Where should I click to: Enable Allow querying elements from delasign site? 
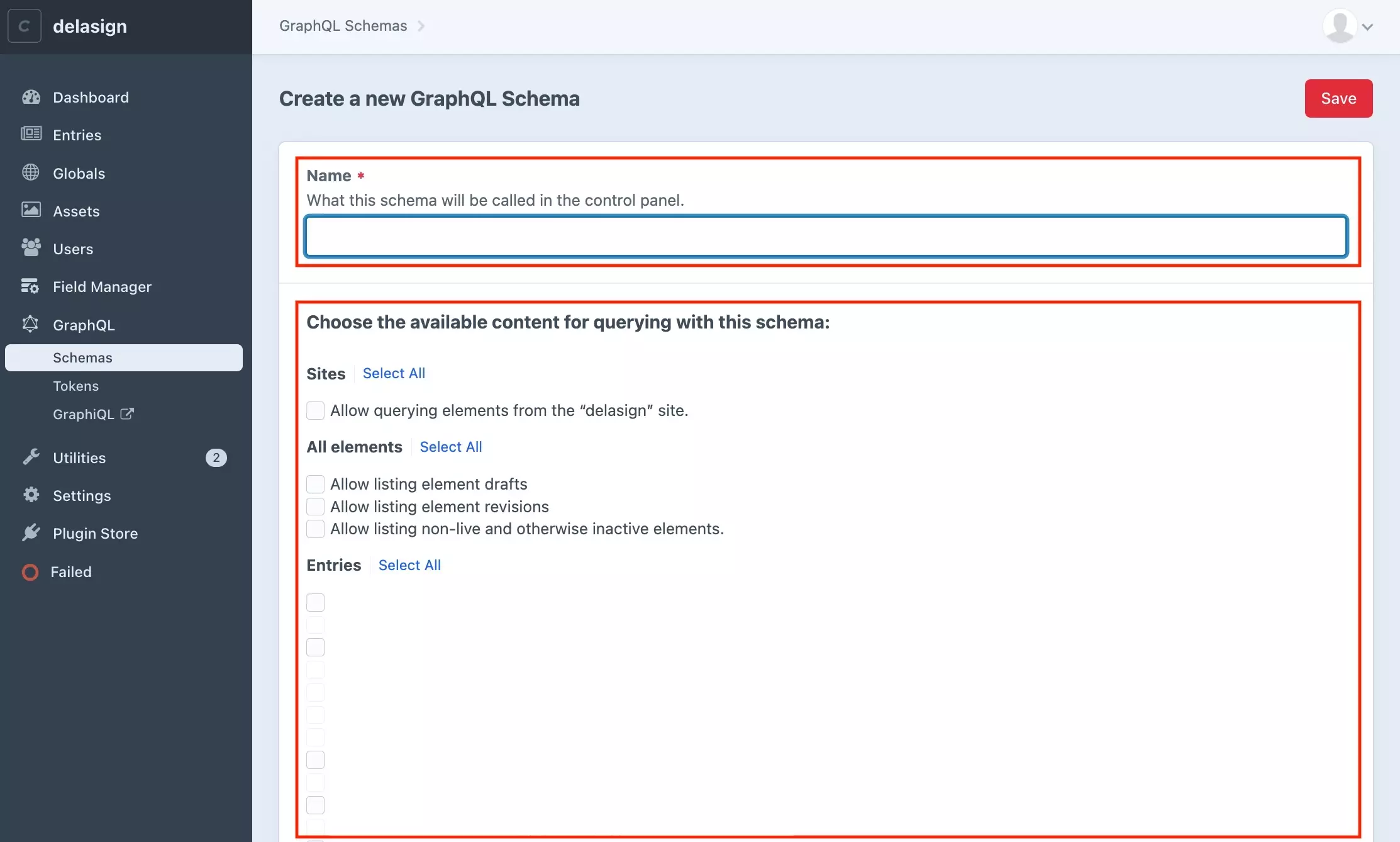click(315, 409)
